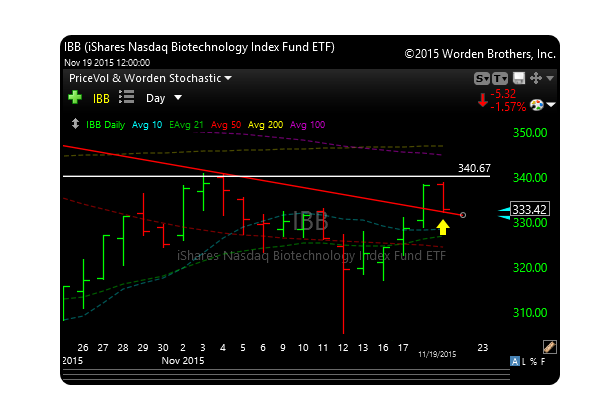Click the 320.00 price axis label
Screen dimensions: 600x400
point(530,268)
